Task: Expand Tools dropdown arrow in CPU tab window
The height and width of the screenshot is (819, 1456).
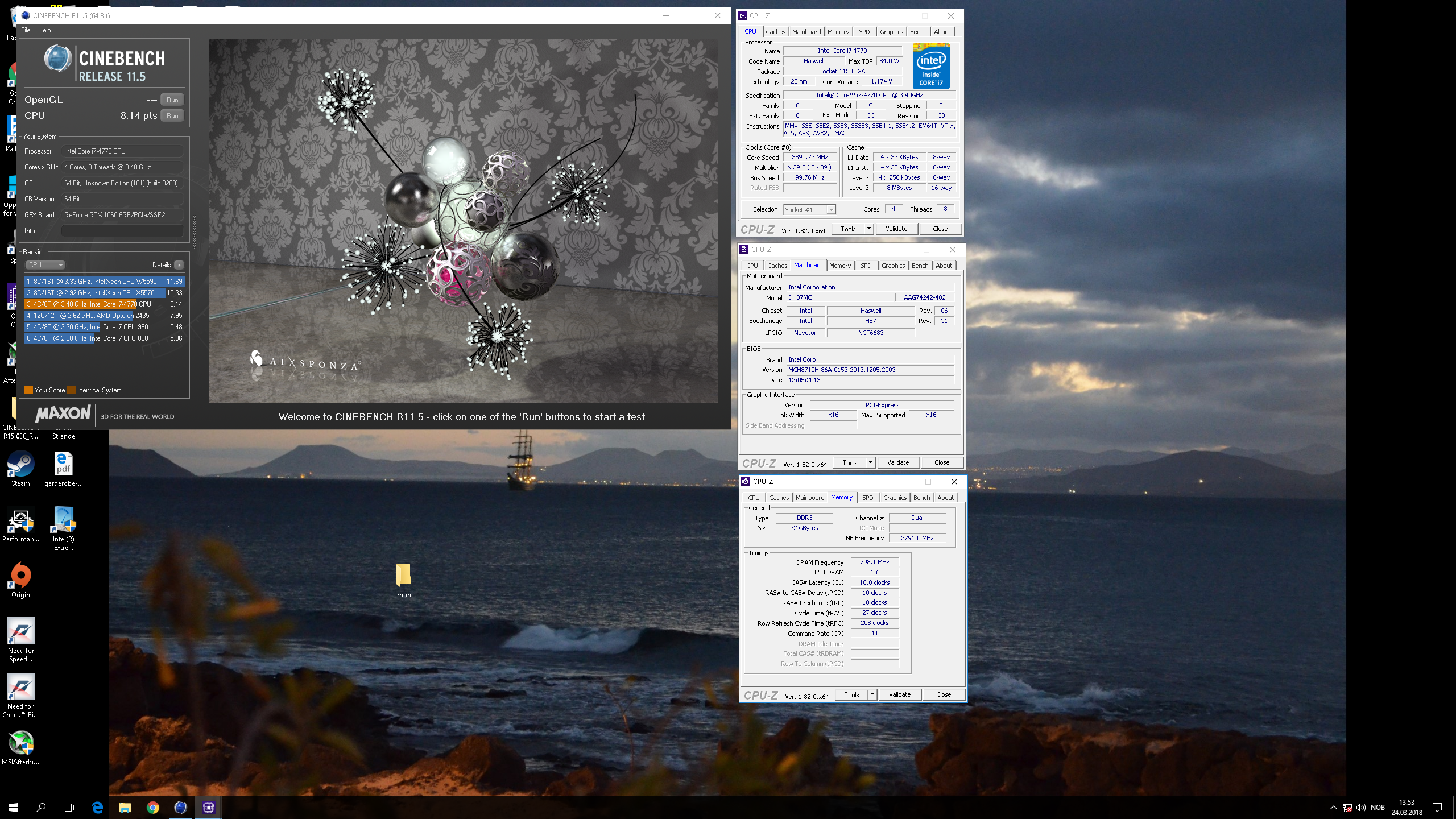Action: [868, 229]
